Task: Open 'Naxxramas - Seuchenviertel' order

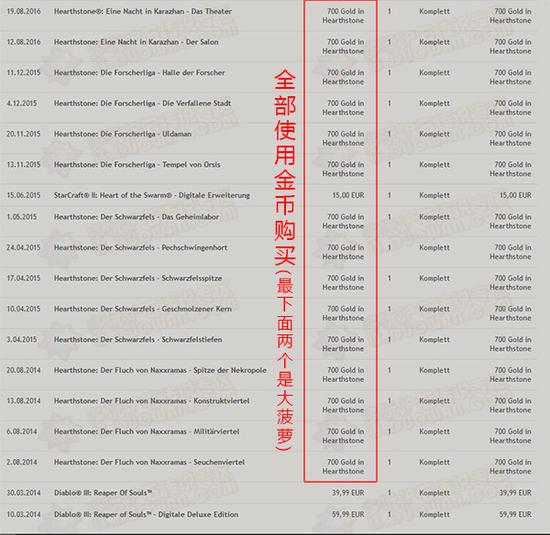Action: tap(149, 462)
